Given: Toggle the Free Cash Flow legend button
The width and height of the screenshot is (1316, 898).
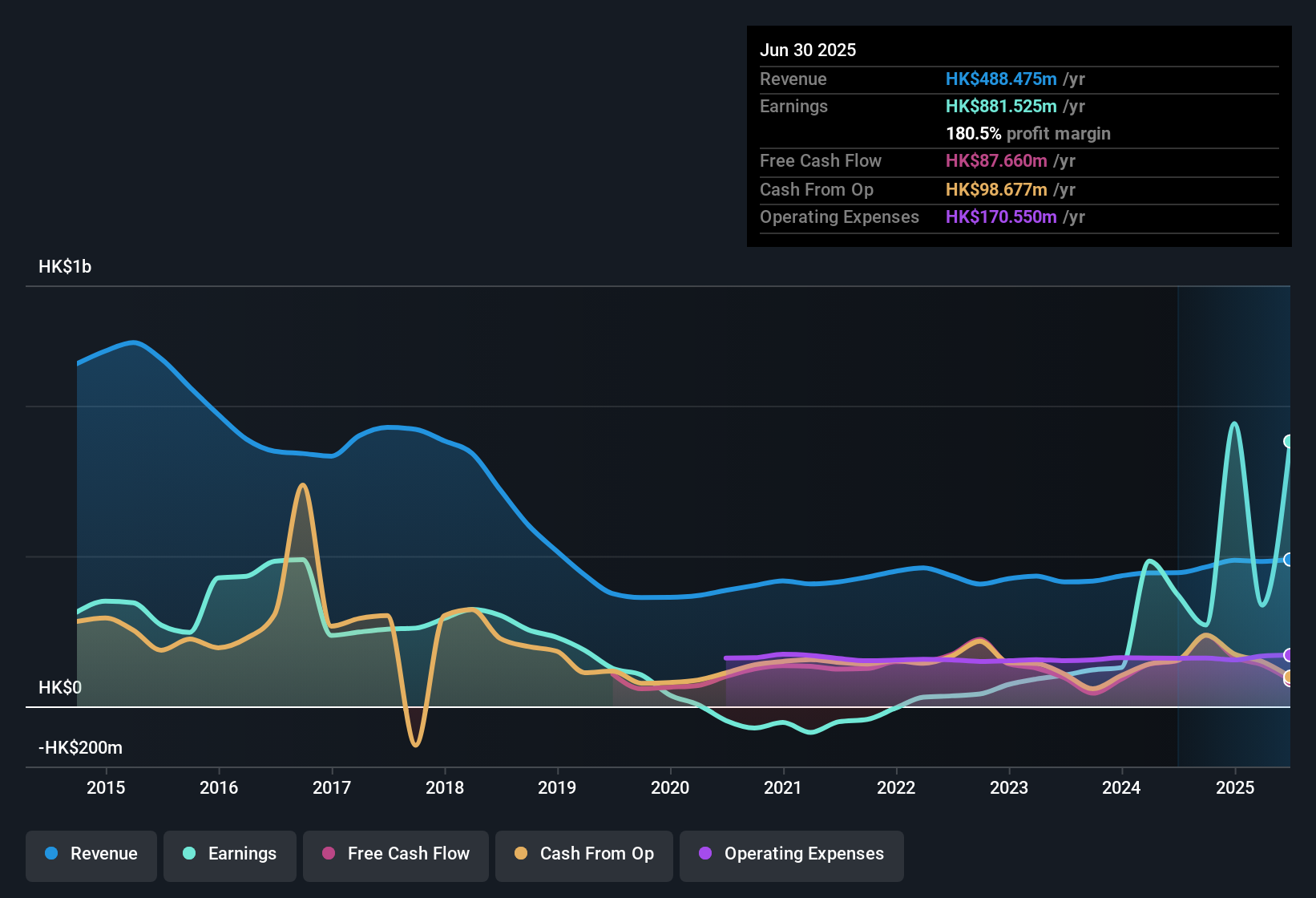Looking at the screenshot, I should [396, 854].
